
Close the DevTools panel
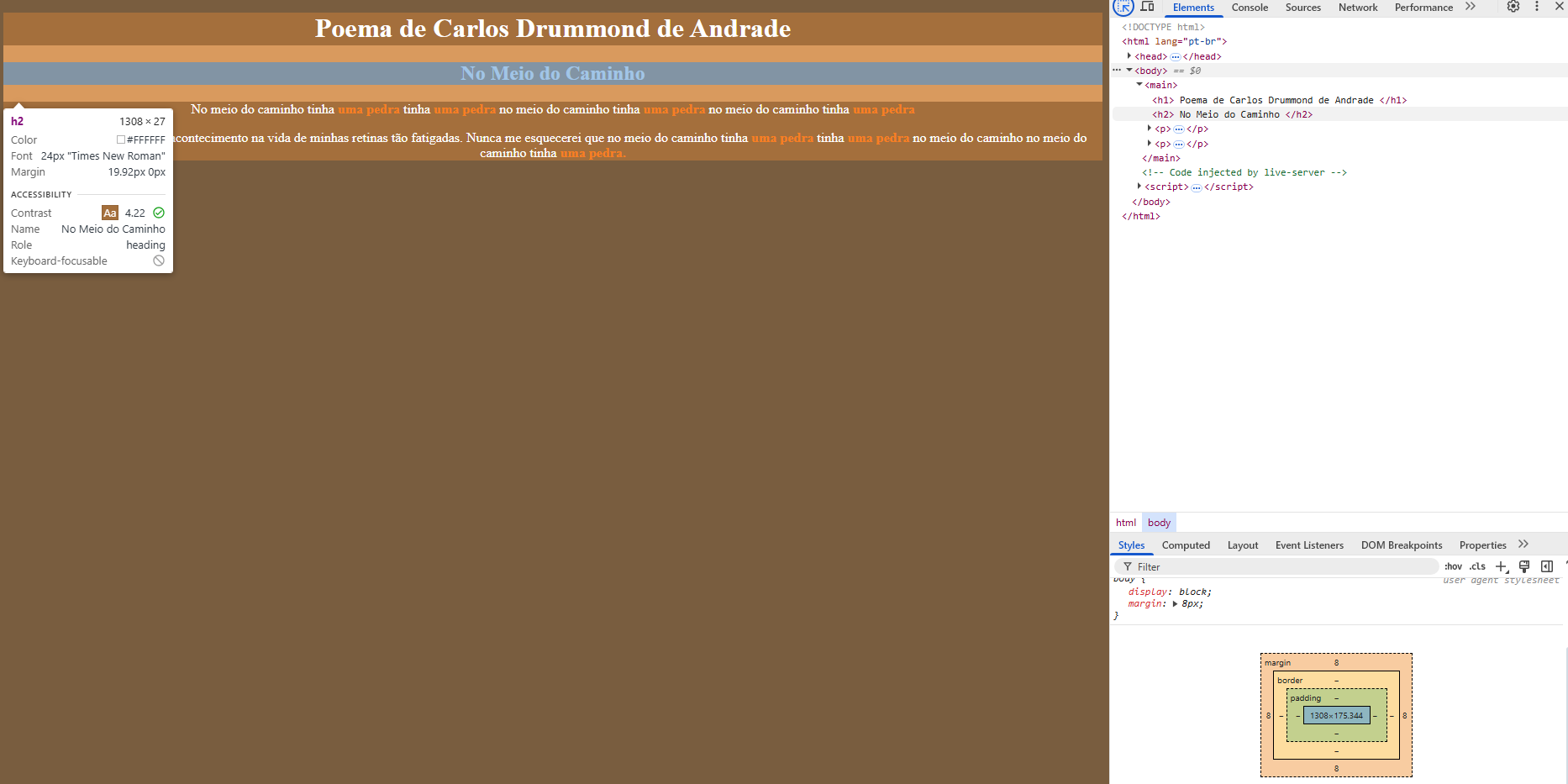point(1559,7)
